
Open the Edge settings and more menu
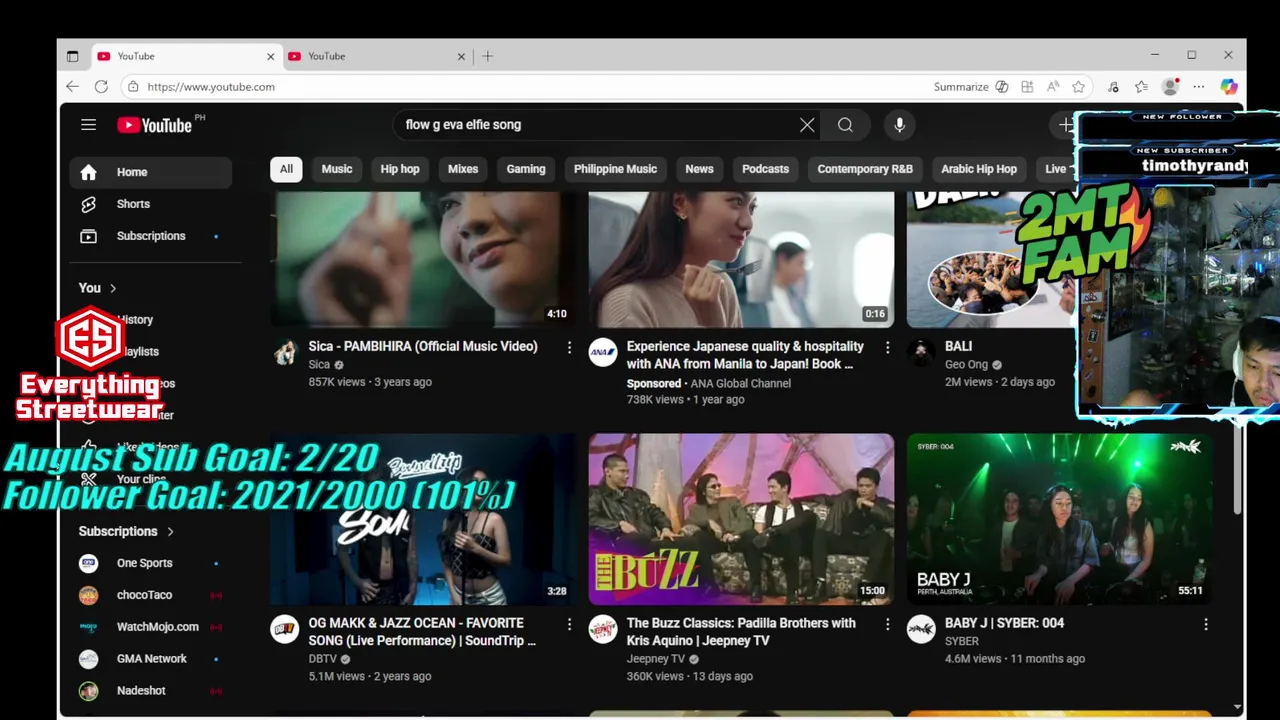1198,87
